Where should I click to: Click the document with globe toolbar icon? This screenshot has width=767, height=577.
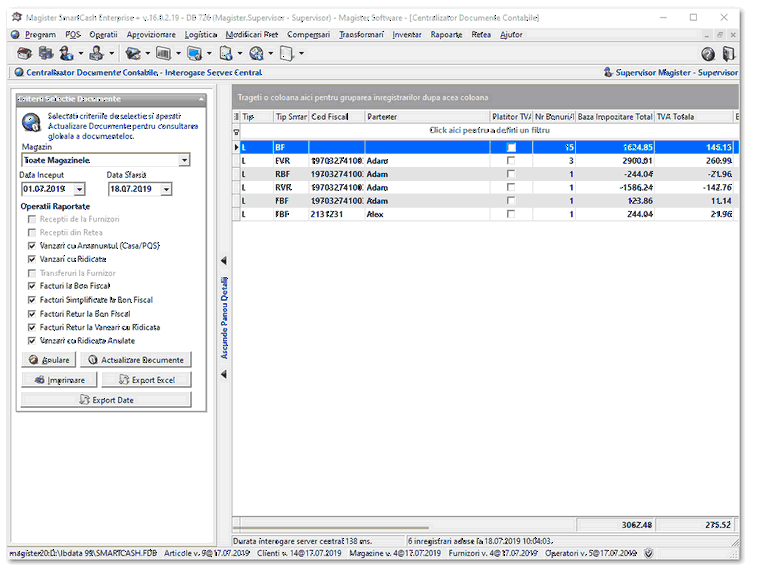tap(226, 53)
